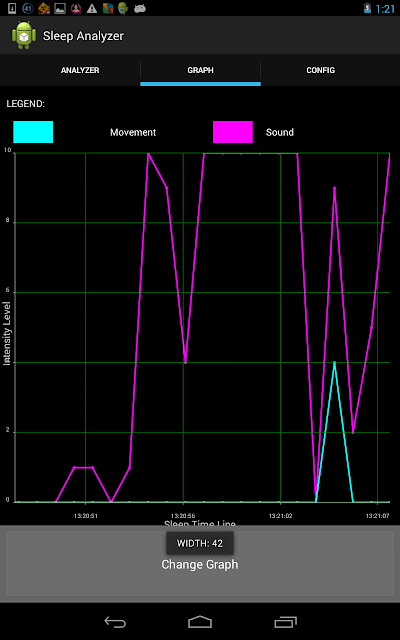Switch to the ANALYZER tab
Viewport: 400px width, 640px height.
tap(80, 70)
